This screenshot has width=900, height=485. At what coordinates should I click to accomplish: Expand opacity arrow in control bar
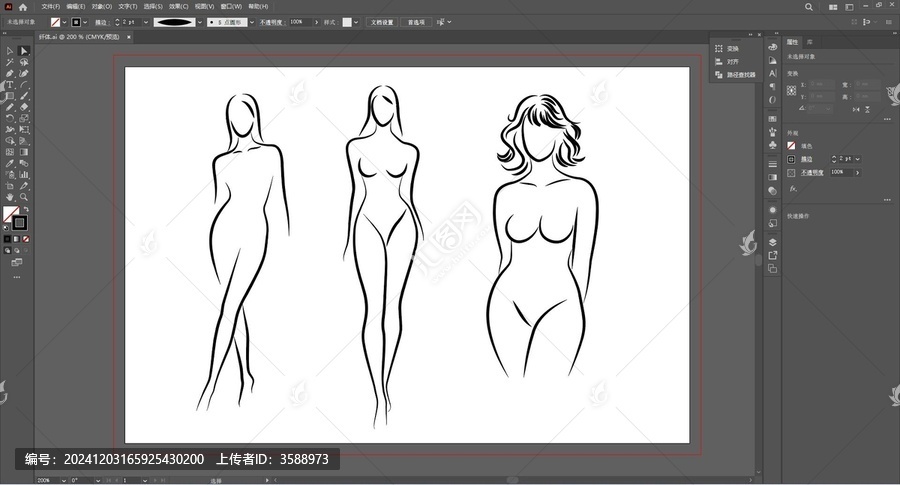tap(316, 22)
